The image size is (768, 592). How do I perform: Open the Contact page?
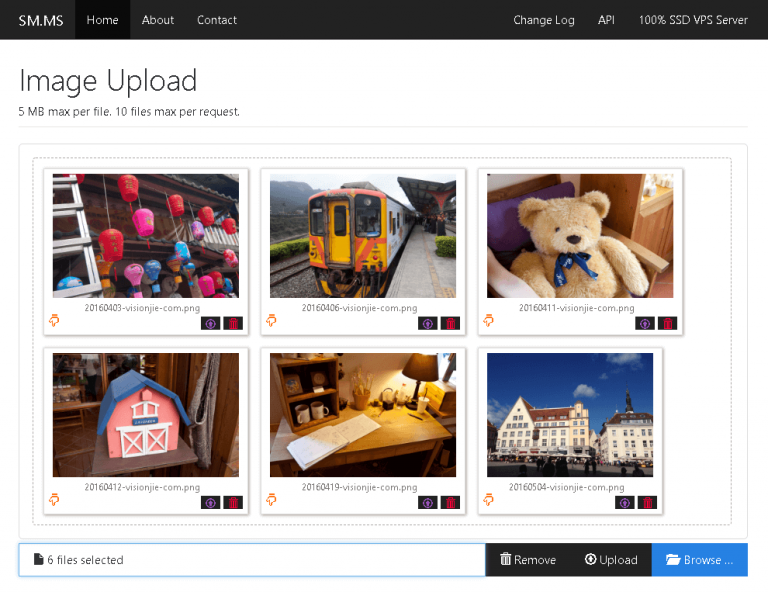(216, 20)
